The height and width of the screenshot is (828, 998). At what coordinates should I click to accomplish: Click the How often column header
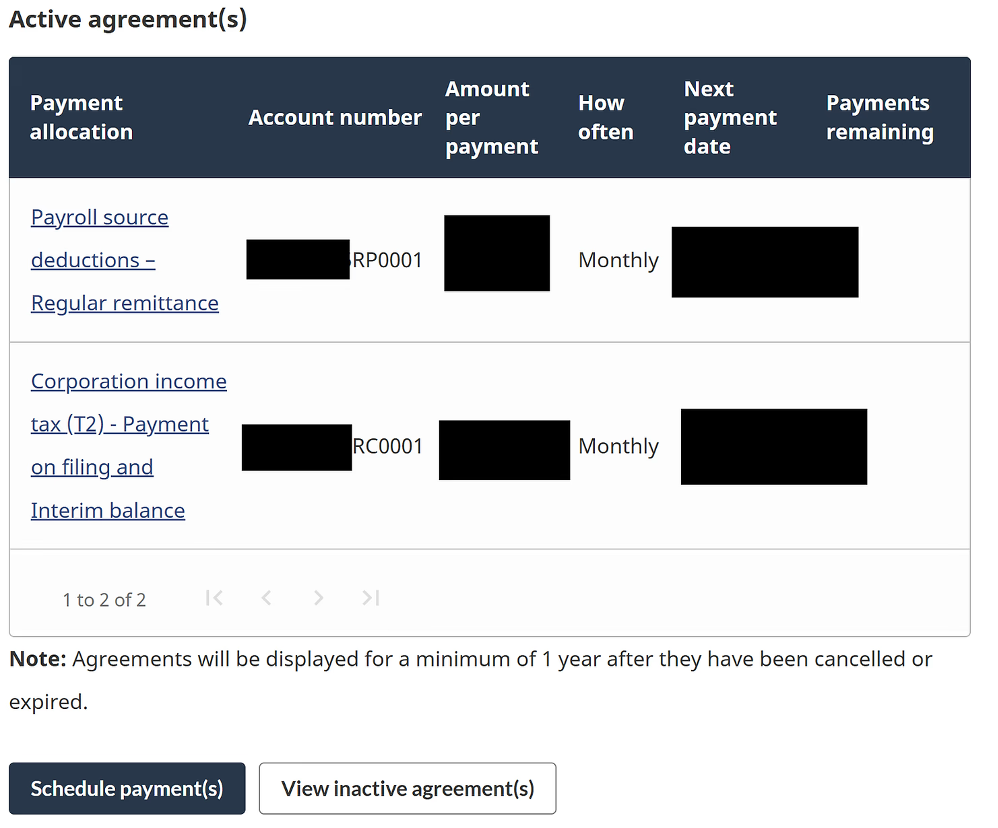[605, 118]
